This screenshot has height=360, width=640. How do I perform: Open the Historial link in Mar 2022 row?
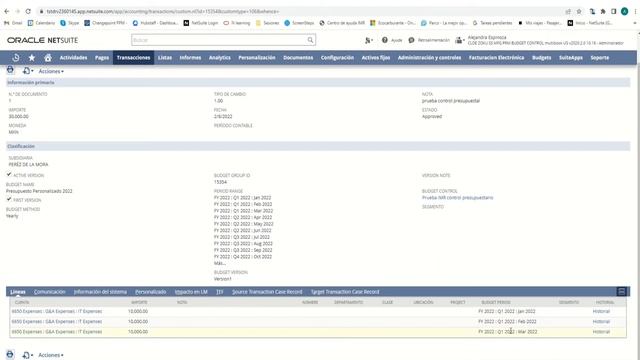point(601,332)
